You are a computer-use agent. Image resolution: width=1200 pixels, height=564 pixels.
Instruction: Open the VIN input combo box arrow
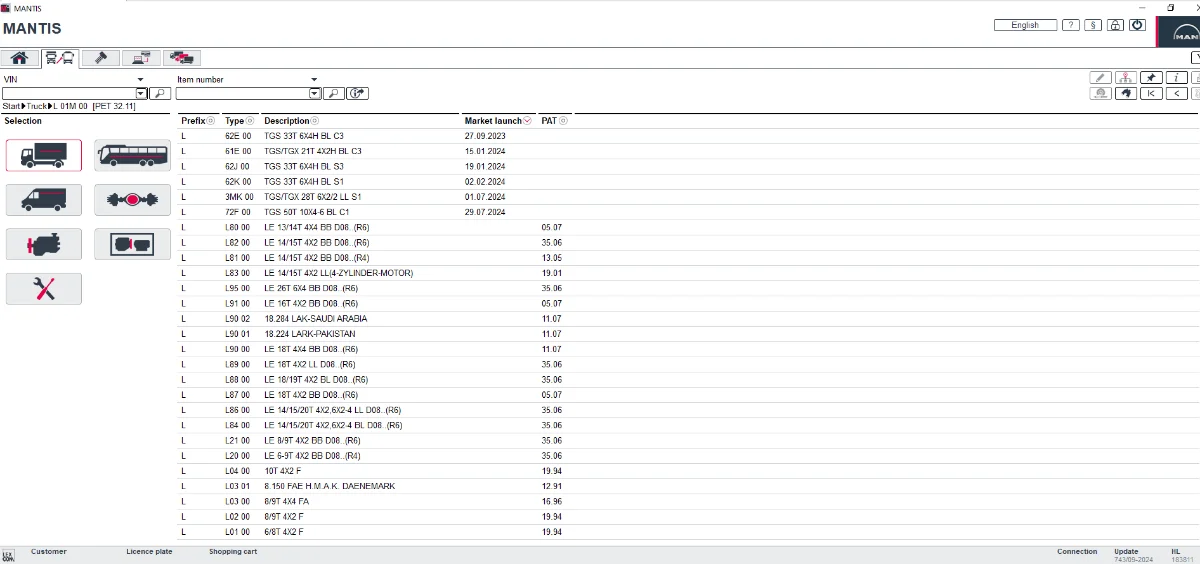click(x=141, y=93)
